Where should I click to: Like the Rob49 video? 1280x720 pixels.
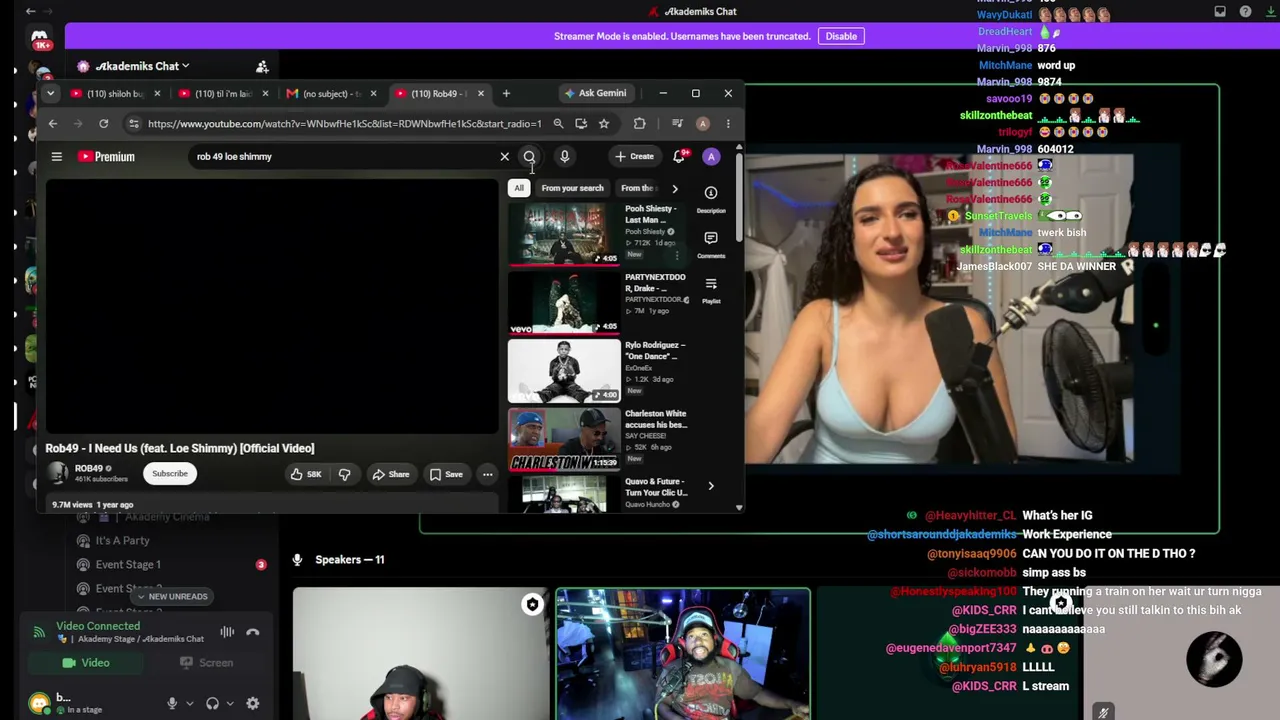[306, 474]
